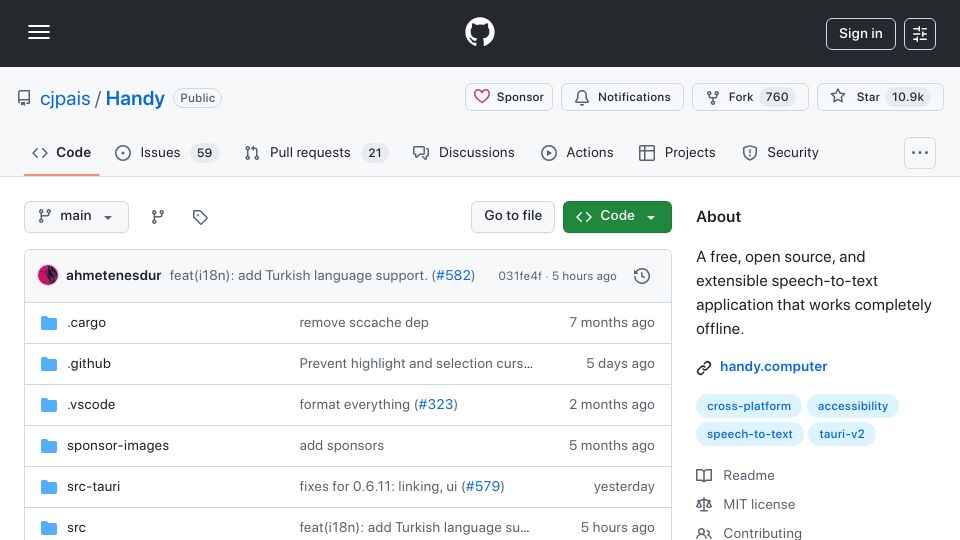Click the Fork count 760
The height and width of the screenshot is (540, 960).
(777, 97)
